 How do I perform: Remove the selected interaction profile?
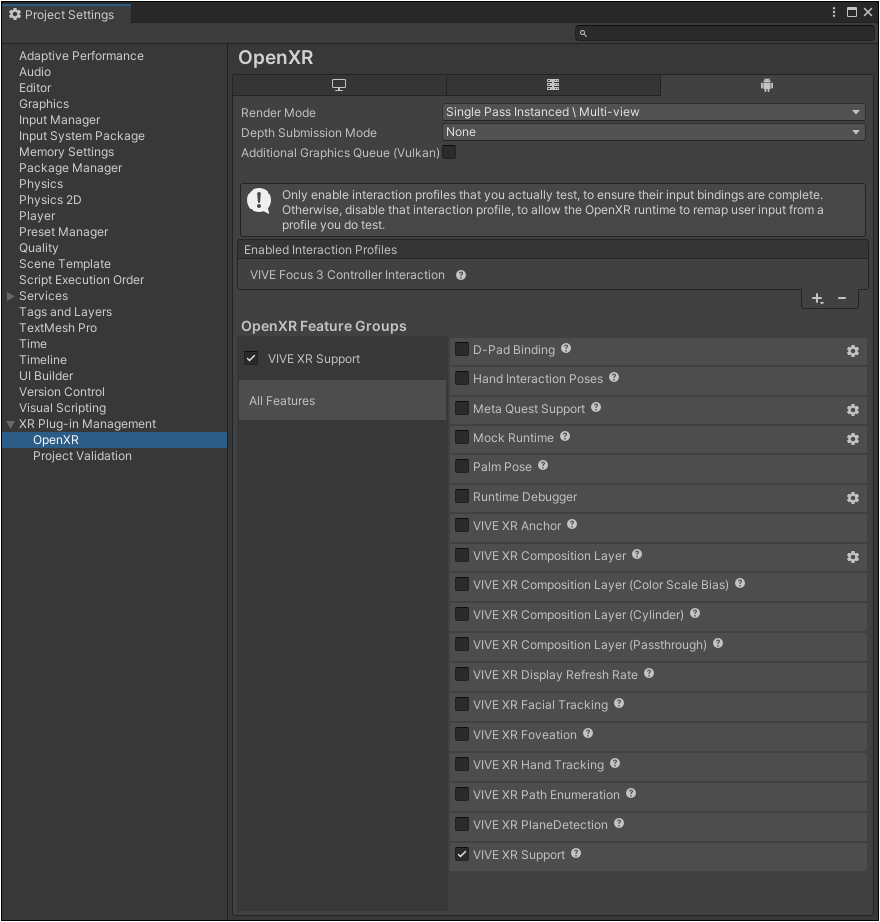pyautogui.click(x=842, y=299)
